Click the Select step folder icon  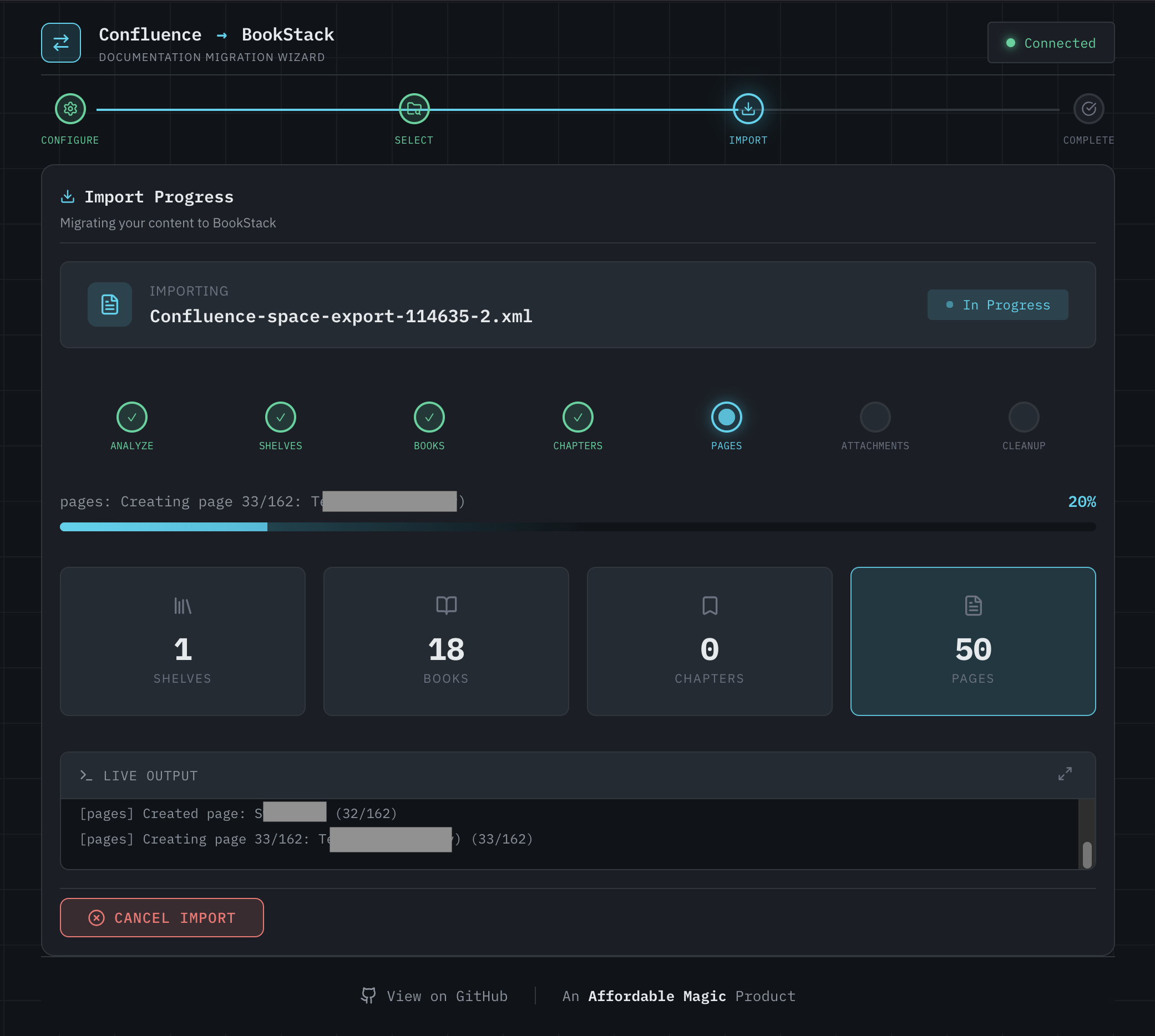click(414, 109)
